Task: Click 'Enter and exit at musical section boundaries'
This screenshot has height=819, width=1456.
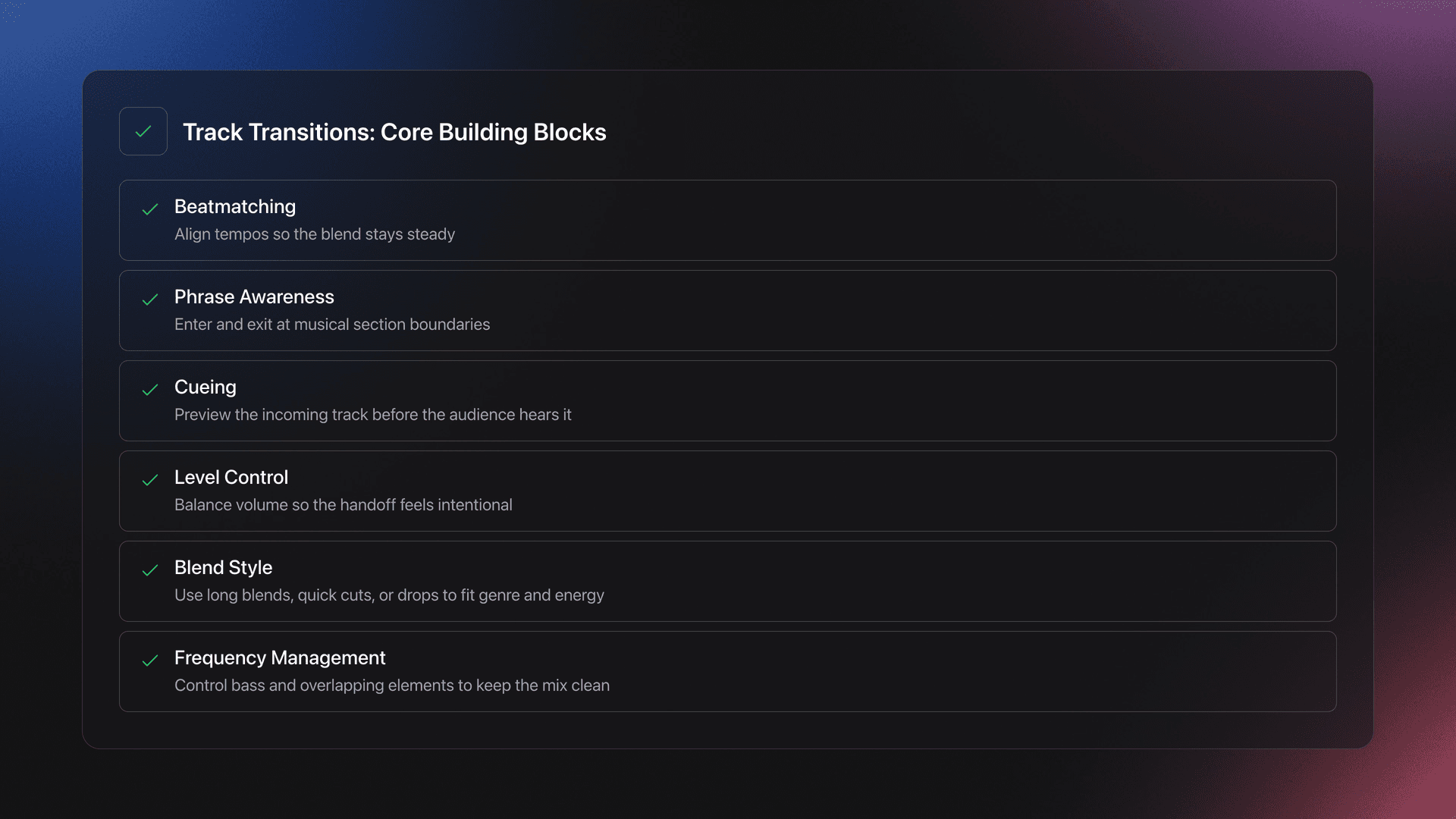Action: pos(332,325)
